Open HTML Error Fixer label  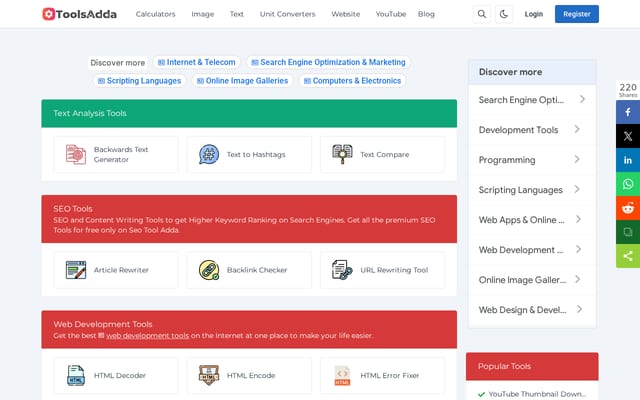coord(390,375)
